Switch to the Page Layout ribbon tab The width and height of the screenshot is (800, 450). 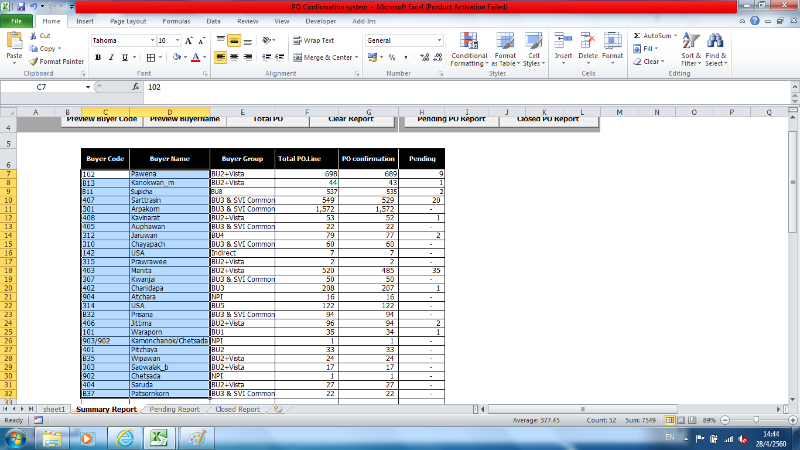tap(127, 20)
